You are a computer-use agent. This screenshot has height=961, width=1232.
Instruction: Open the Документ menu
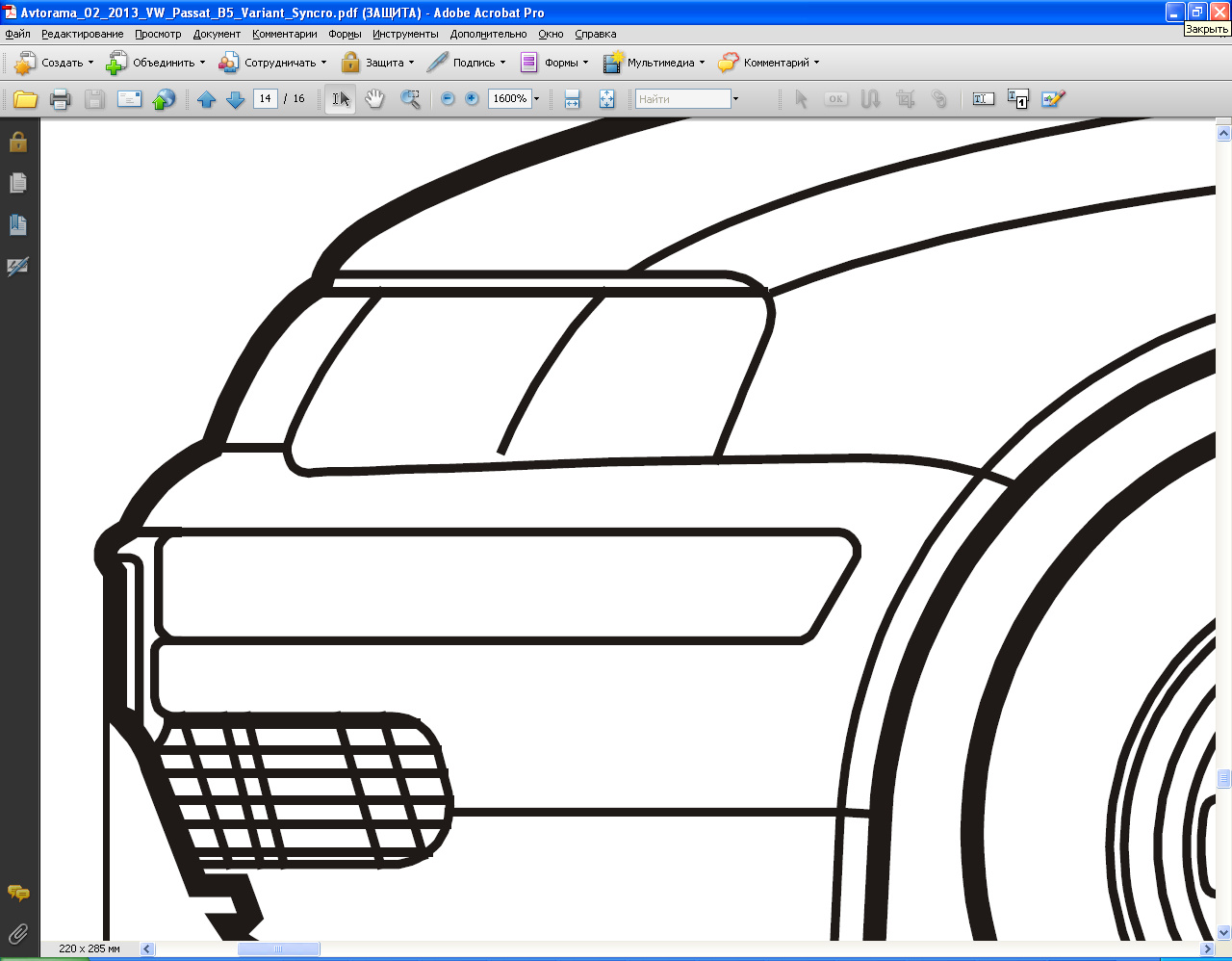pyautogui.click(x=217, y=34)
